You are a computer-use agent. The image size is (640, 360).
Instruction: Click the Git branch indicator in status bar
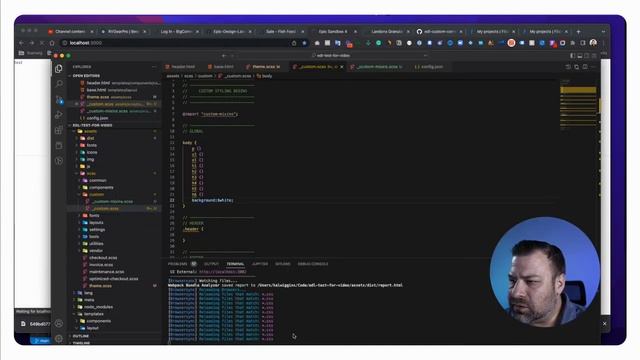point(41,340)
